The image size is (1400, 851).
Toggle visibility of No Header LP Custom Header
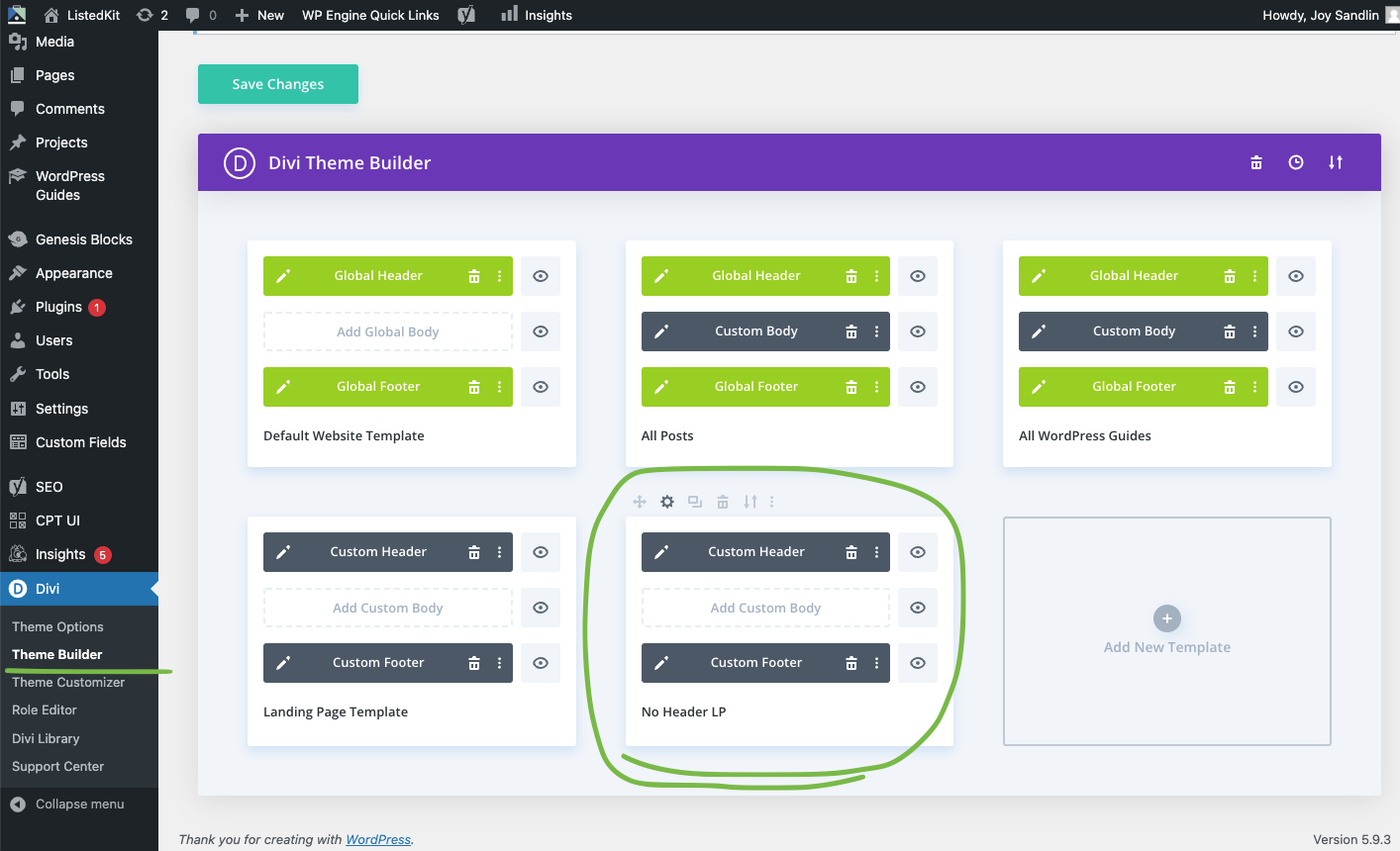tap(918, 552)
